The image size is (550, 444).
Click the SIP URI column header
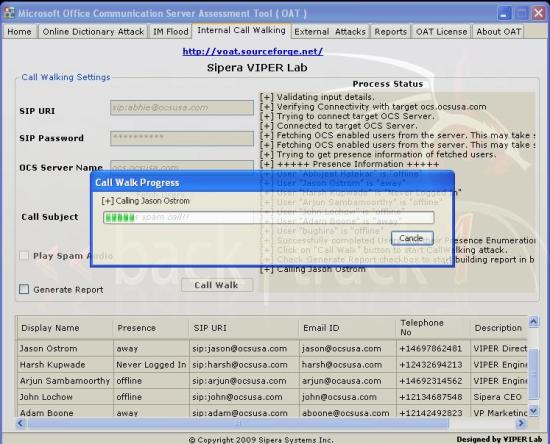(244, 328)
